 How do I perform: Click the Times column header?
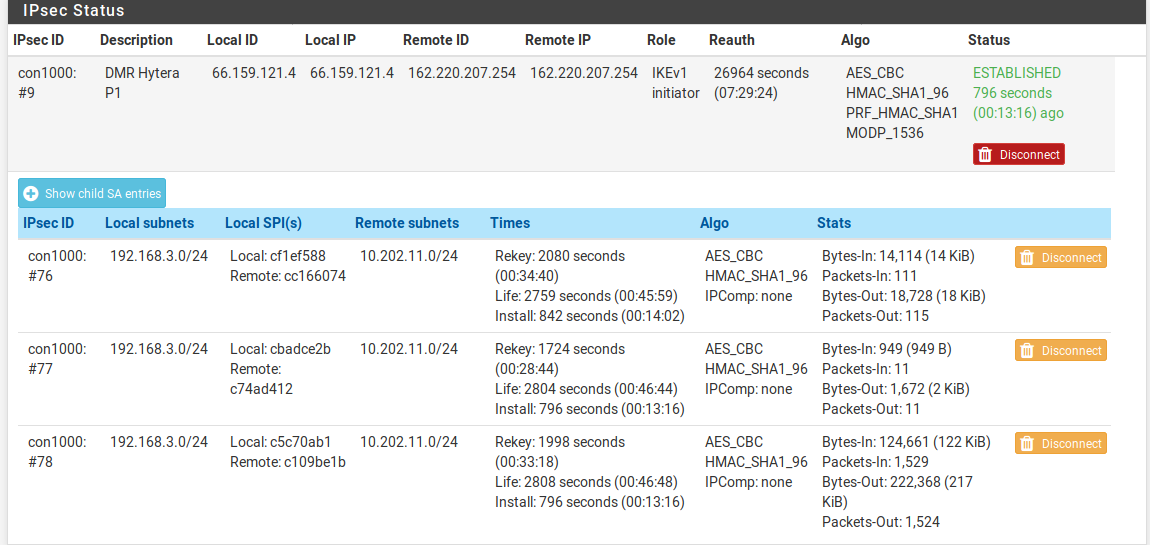pyautogui.click(x=510, y=223)
